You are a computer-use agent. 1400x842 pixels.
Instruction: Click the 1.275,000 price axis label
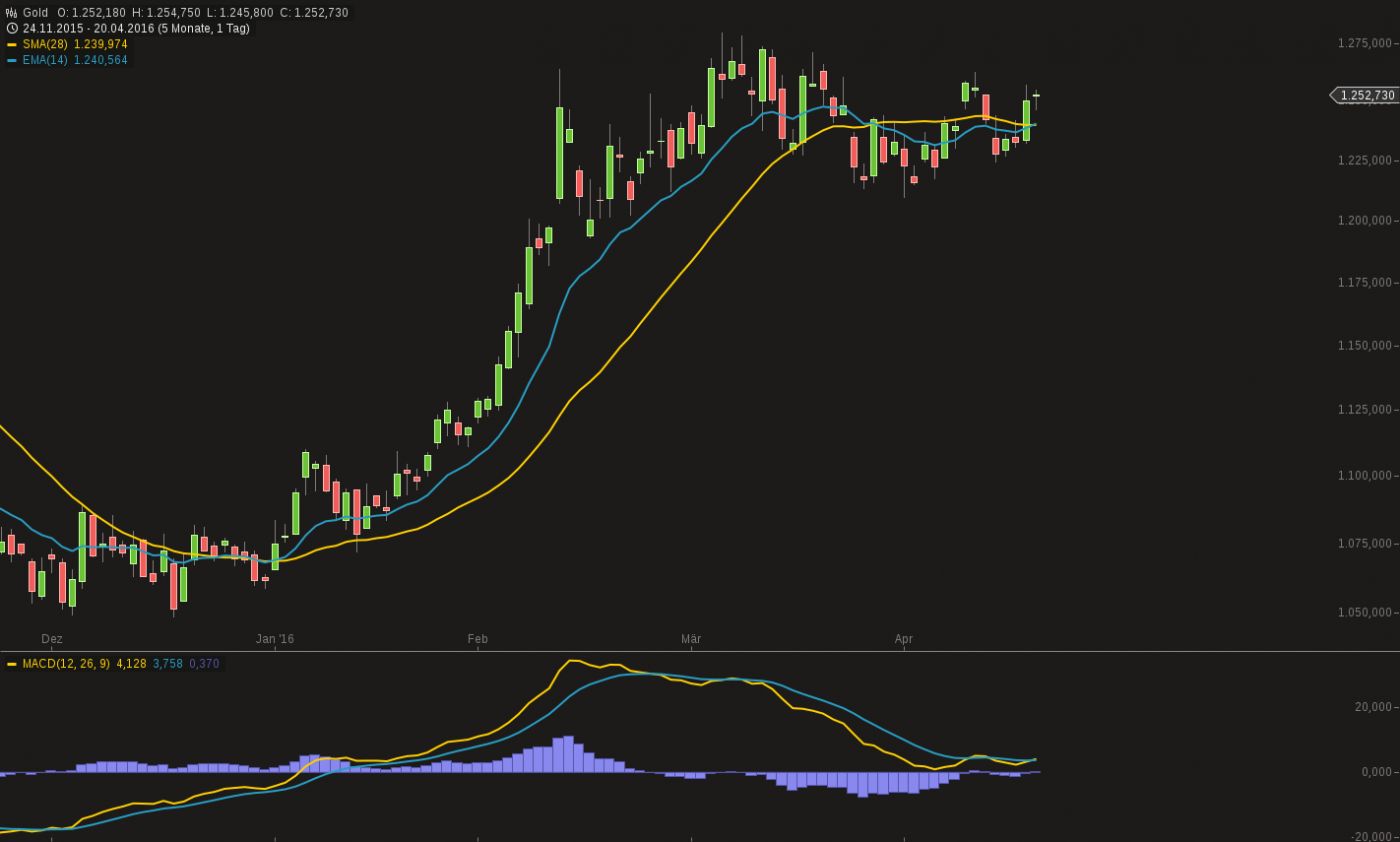pyautogui.click(x=1364, y=43)
